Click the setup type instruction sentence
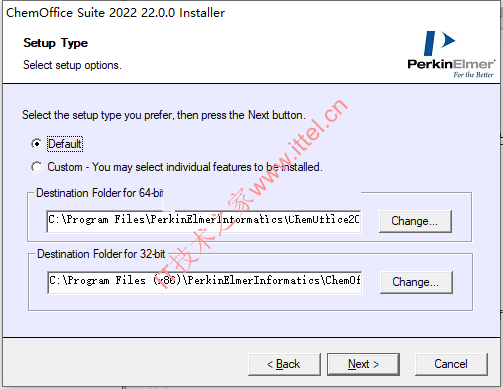This screenshot has height=389, width=503. pyautogui.click(x=164, y=115)
